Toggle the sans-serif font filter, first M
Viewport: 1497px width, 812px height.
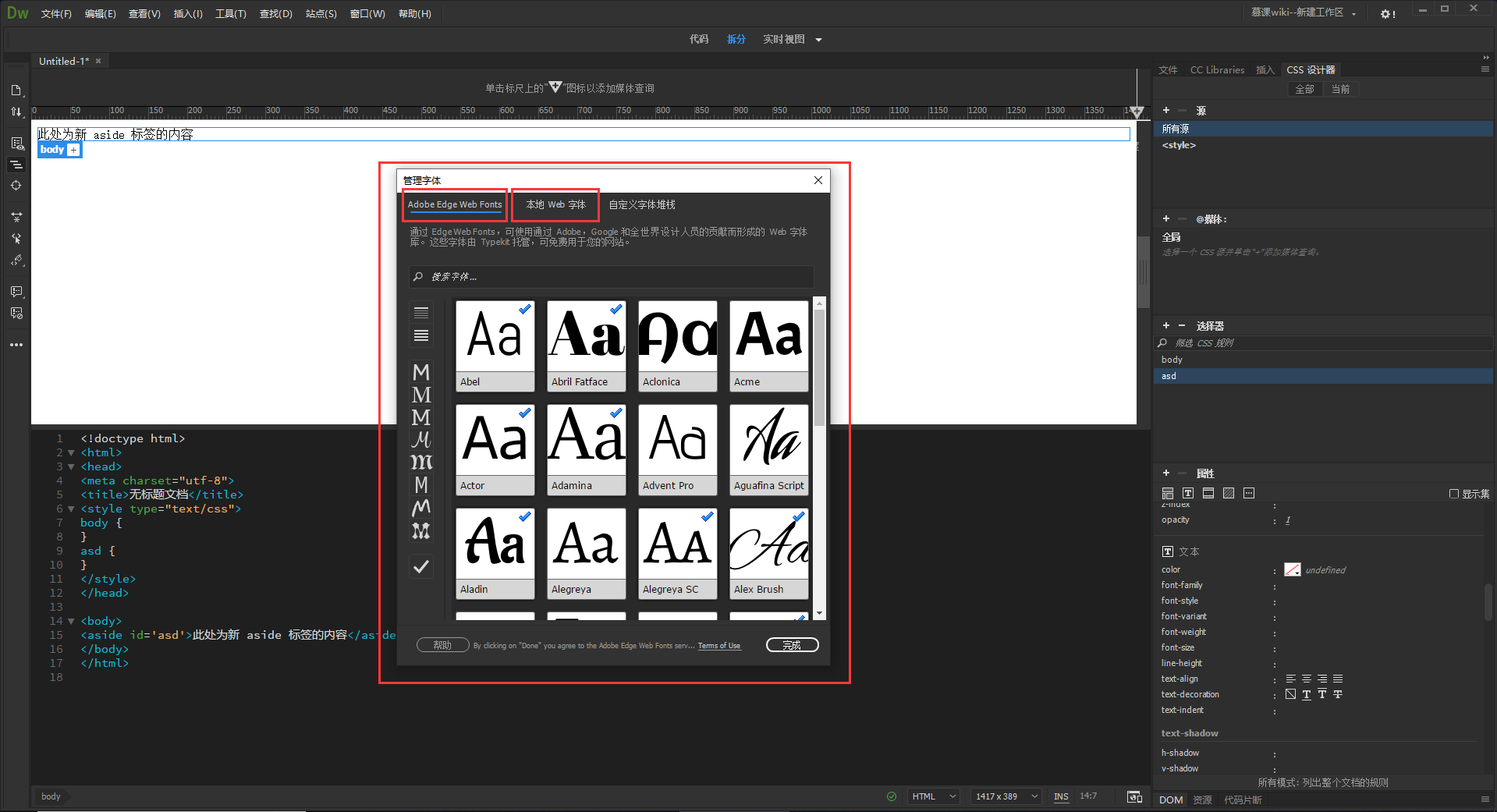pyautogui.click(x=421, y=372)
